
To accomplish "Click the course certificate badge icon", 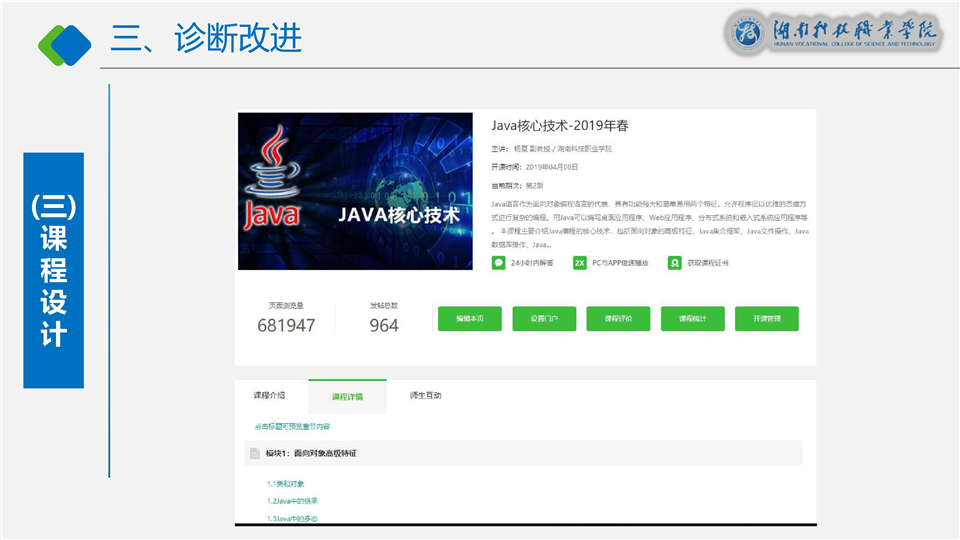I will point(676,263).
